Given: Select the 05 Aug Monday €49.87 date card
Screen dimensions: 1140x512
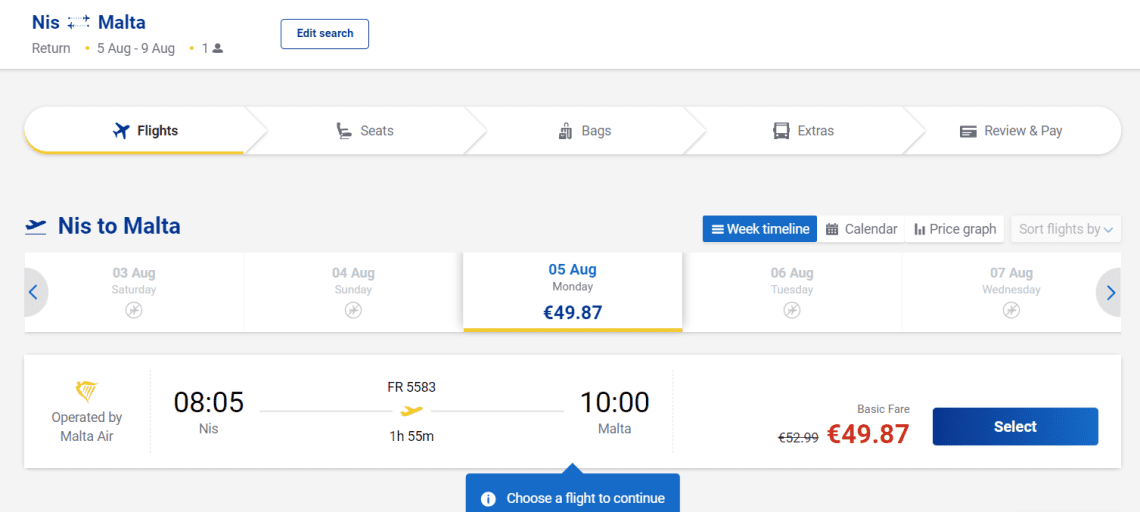Looking at the screenshot, I should click(573, 292).
